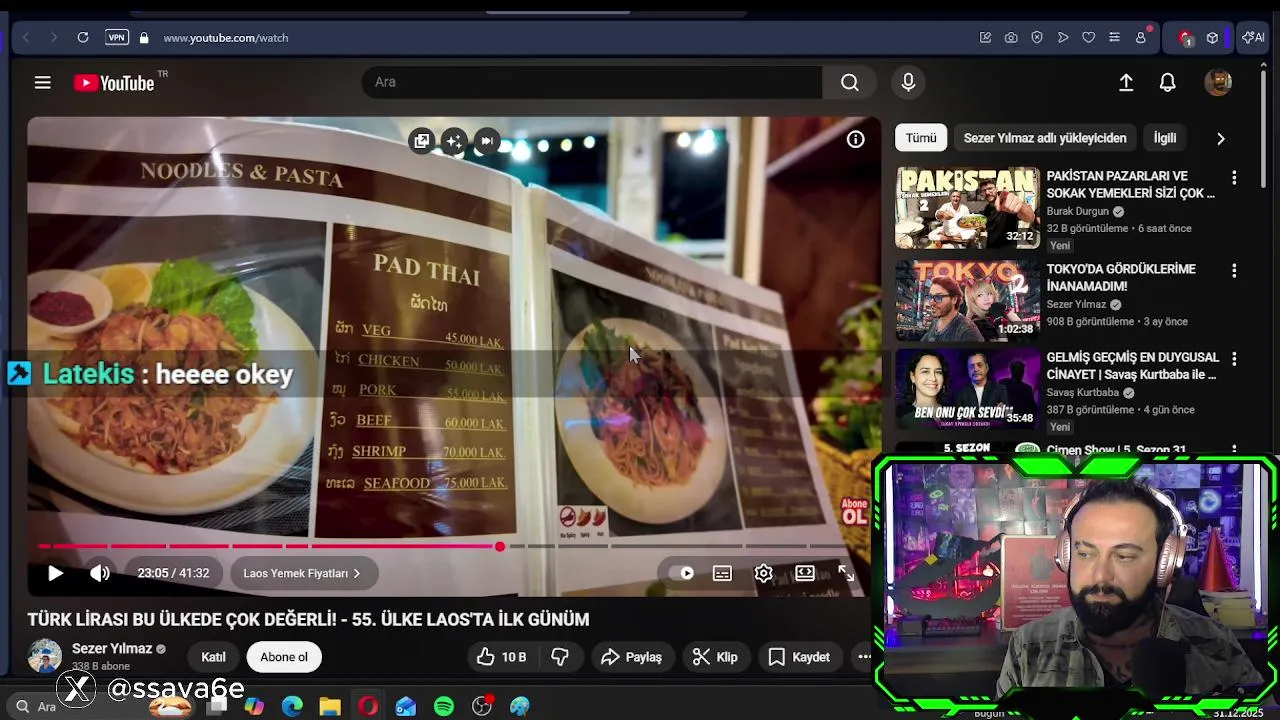
Task: Open the browser profile icon
Action: click(1141, 38)
